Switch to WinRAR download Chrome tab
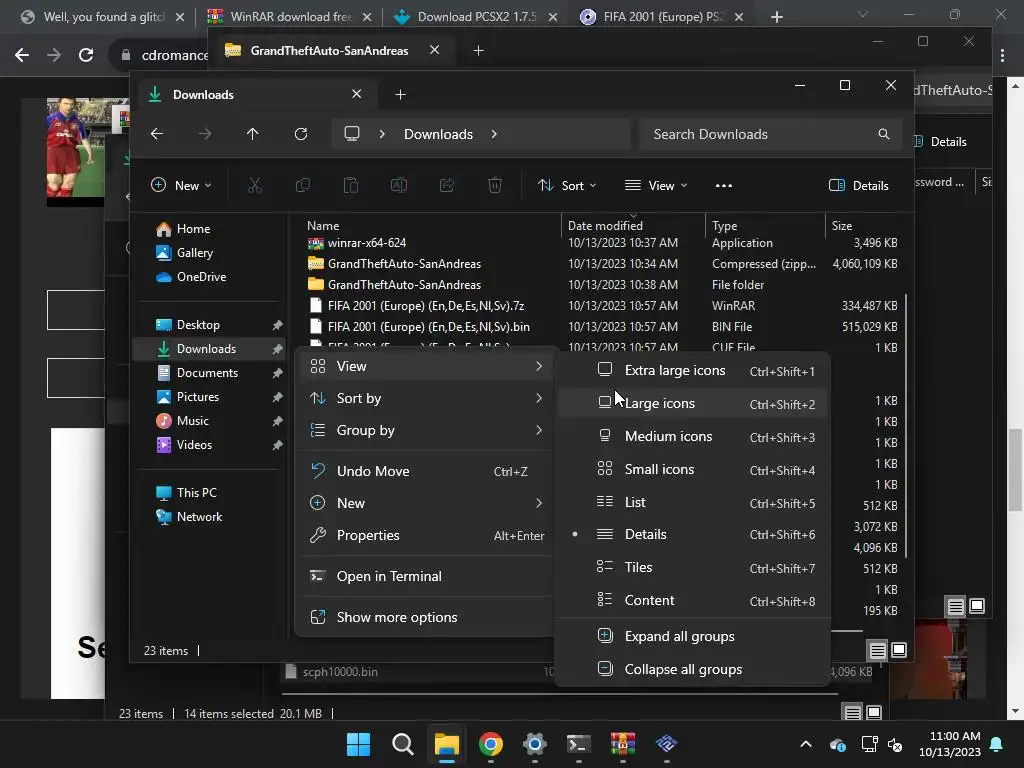Viewport: 1024px width, 768px height. point(289,17)
